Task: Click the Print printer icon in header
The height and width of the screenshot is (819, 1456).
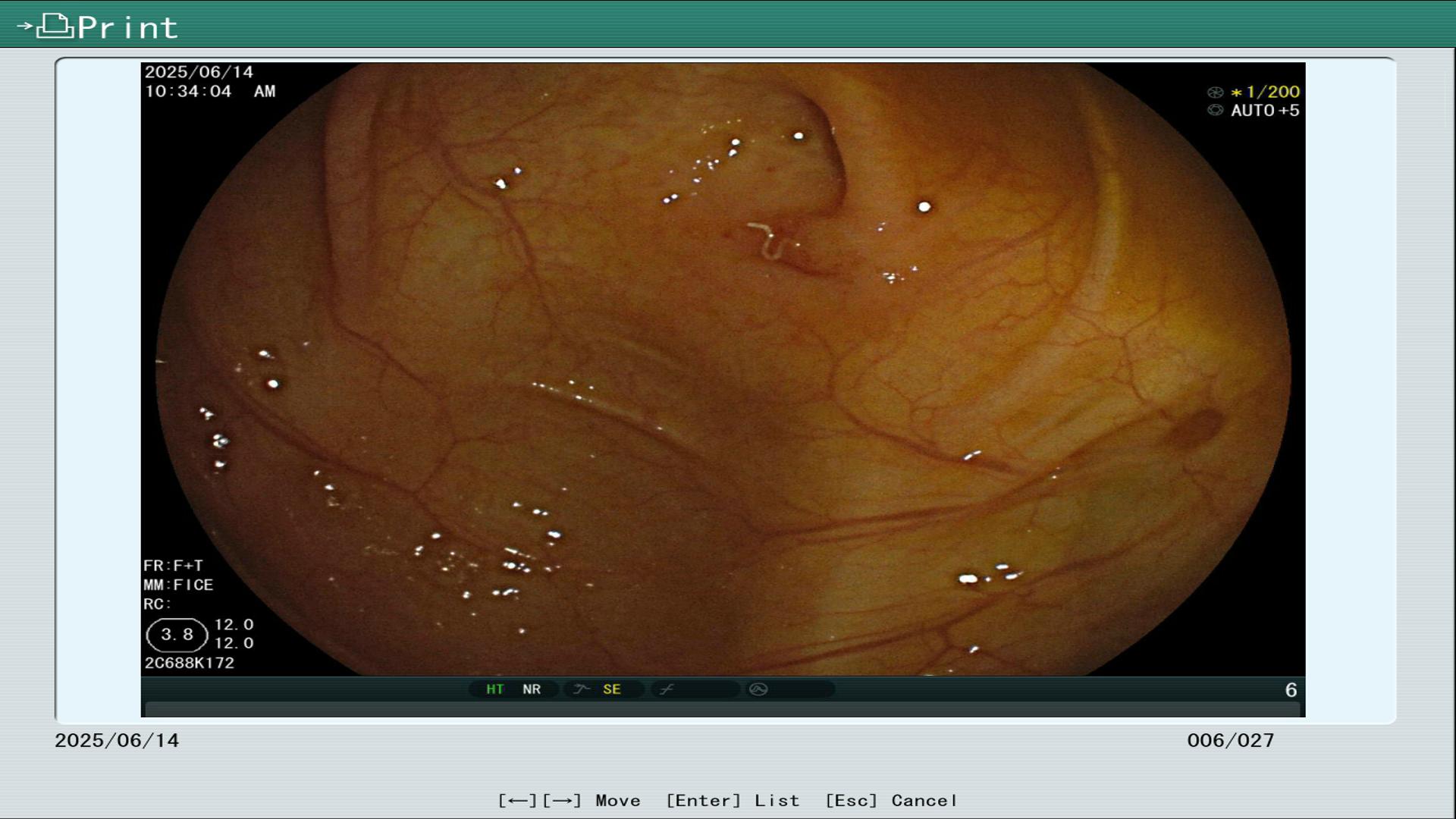Action: click(x=55, y=27)
